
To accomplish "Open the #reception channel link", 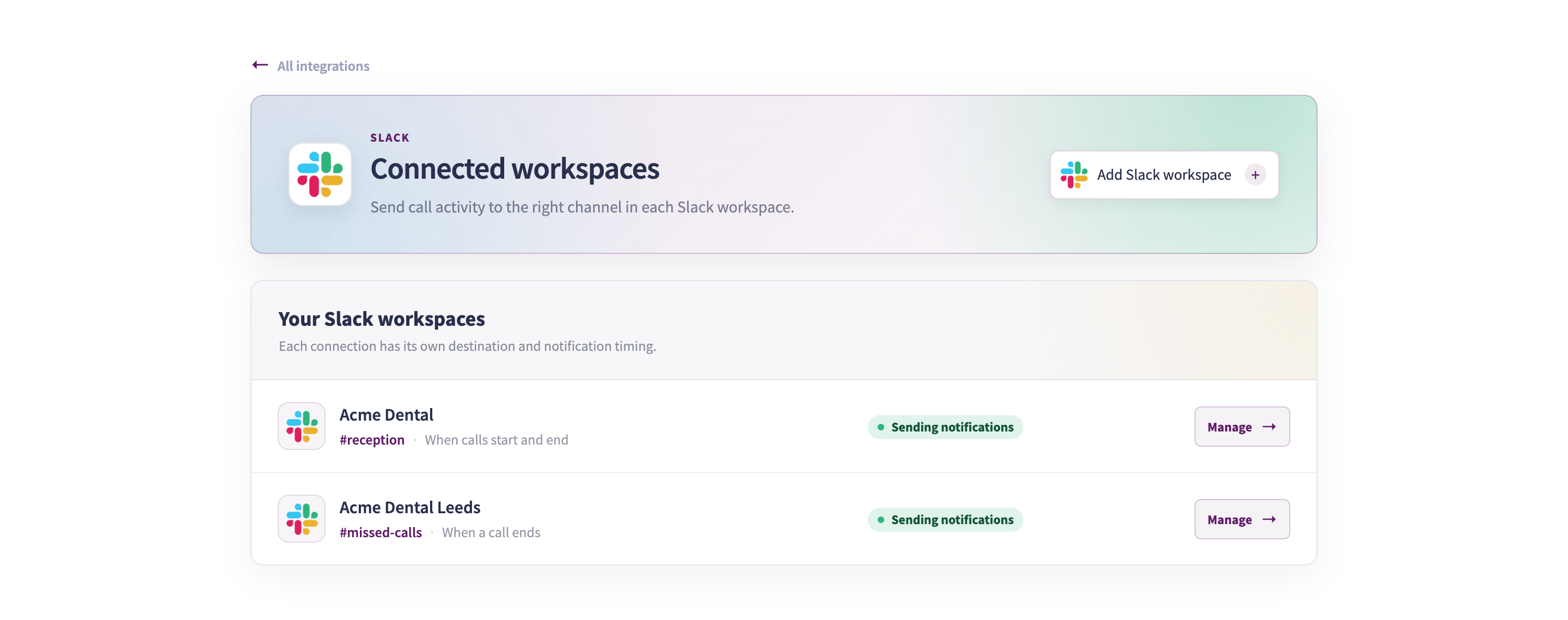I will click(x=372, y=440).
